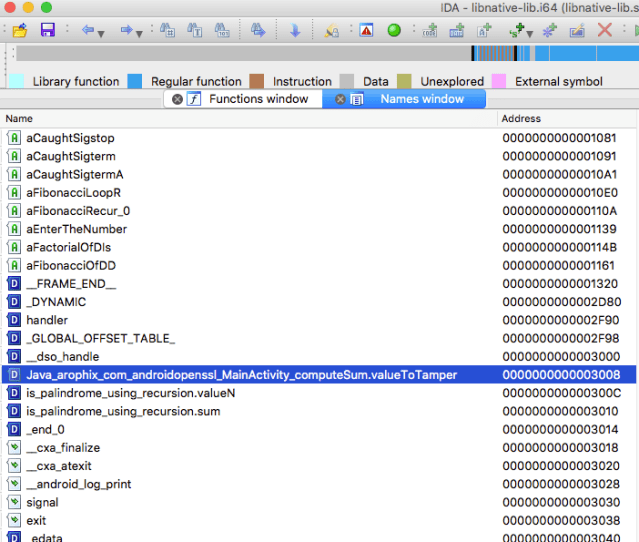Select the __android_log_print entry

[x=78, y=484]
